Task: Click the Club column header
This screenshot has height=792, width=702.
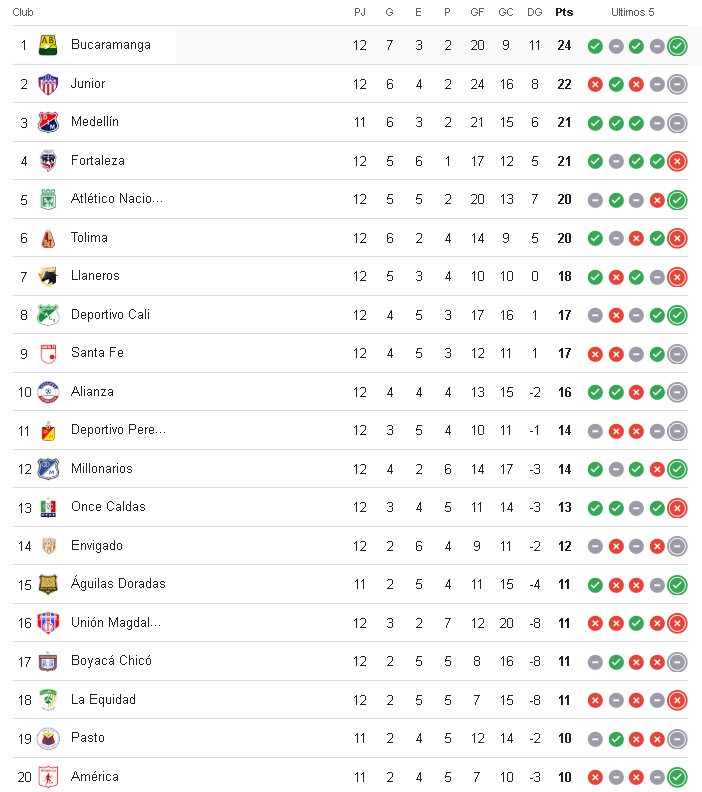Action: pos(23,12)
